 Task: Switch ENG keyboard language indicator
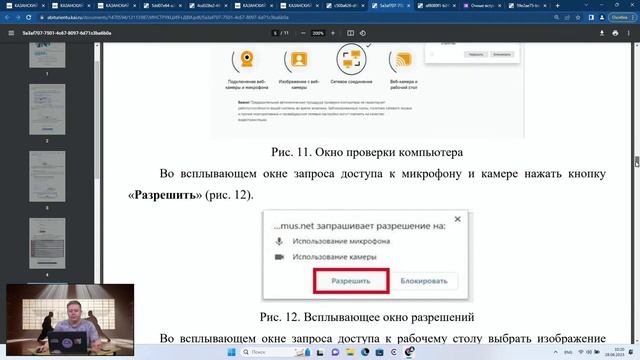[568, 352]
